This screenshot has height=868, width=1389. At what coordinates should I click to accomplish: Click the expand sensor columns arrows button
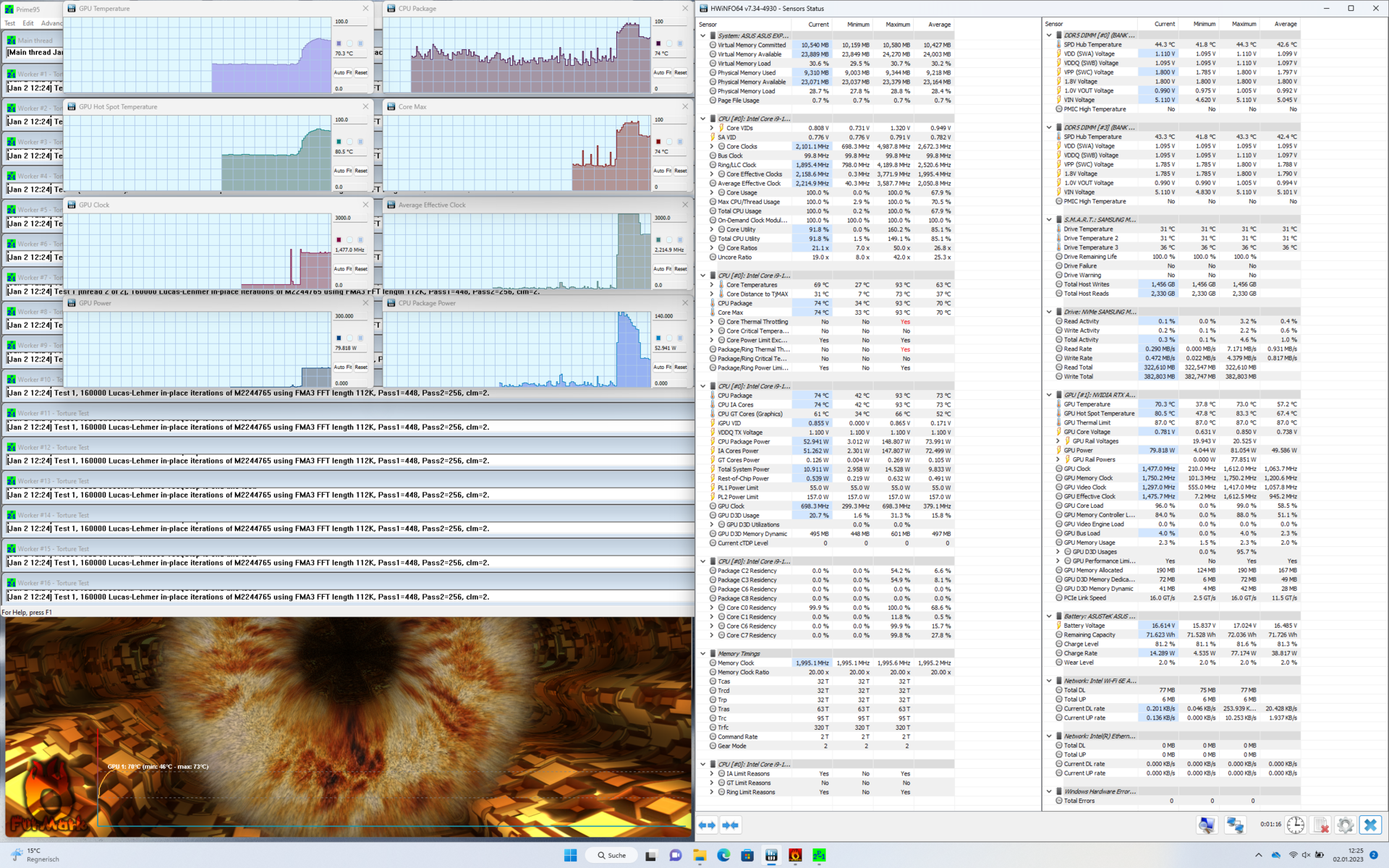tap(707, 825)
